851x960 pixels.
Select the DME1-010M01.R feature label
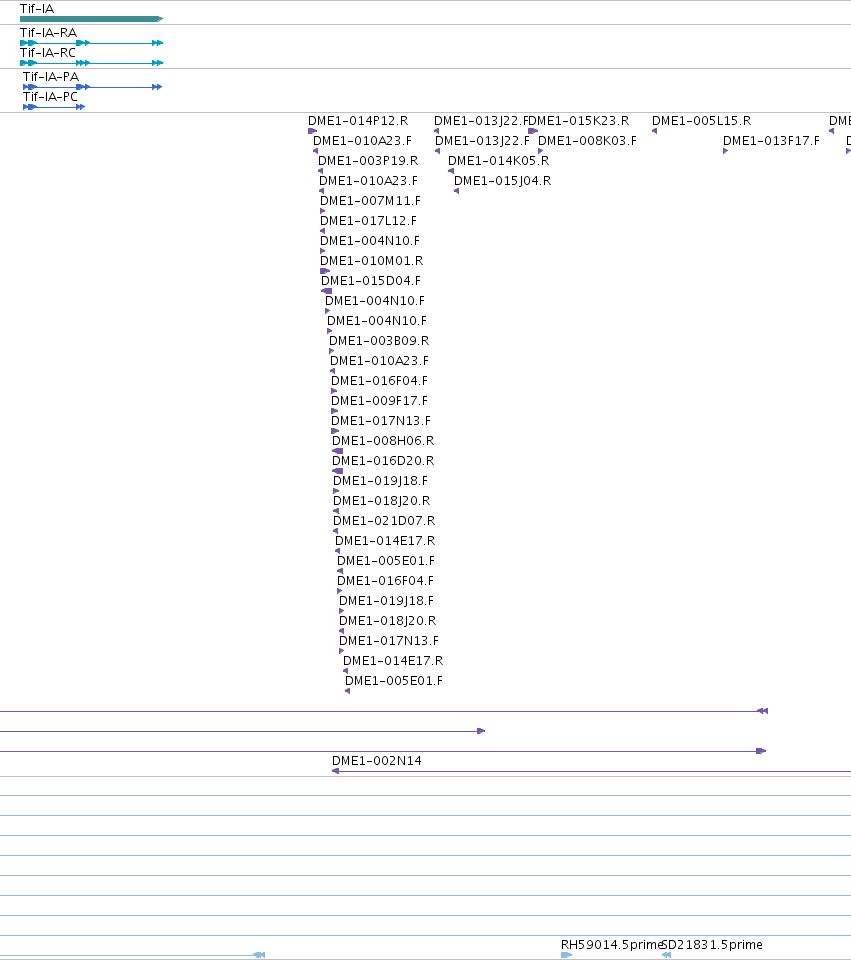click(x=372, y=261)
